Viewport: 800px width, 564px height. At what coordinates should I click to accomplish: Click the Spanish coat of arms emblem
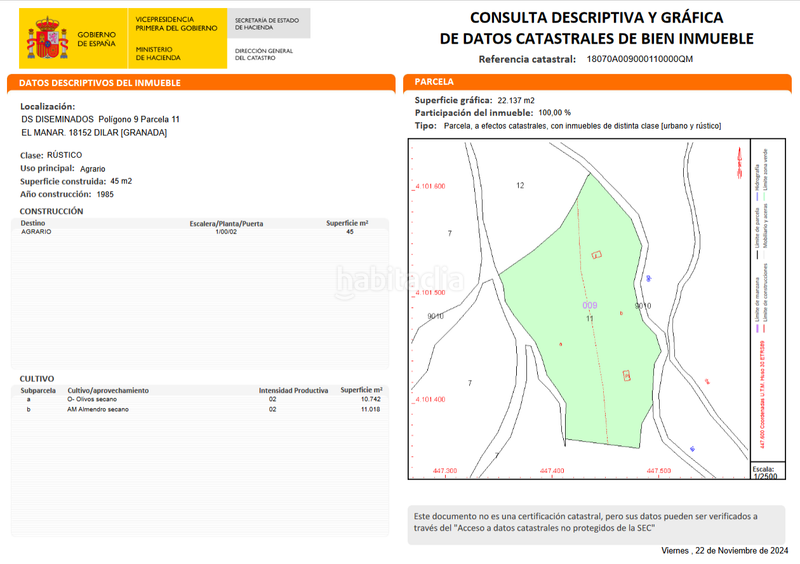coord(47,37)
